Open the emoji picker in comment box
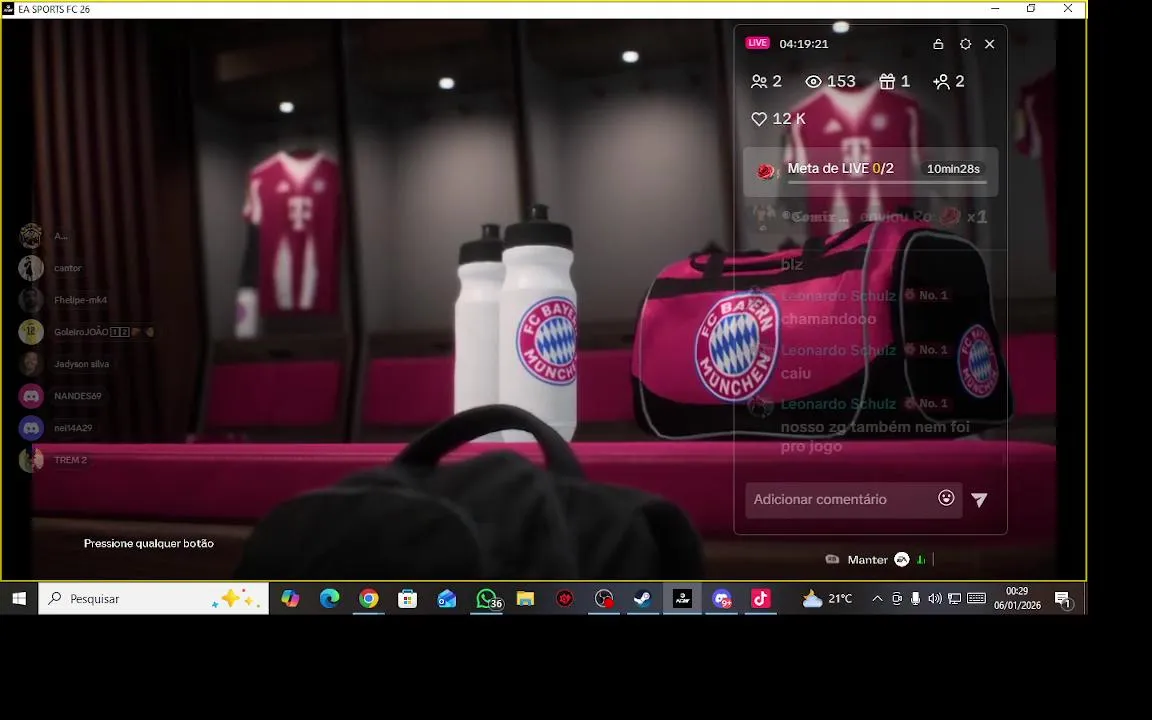Screen dimensions: 1152x720 click(946, 498)
